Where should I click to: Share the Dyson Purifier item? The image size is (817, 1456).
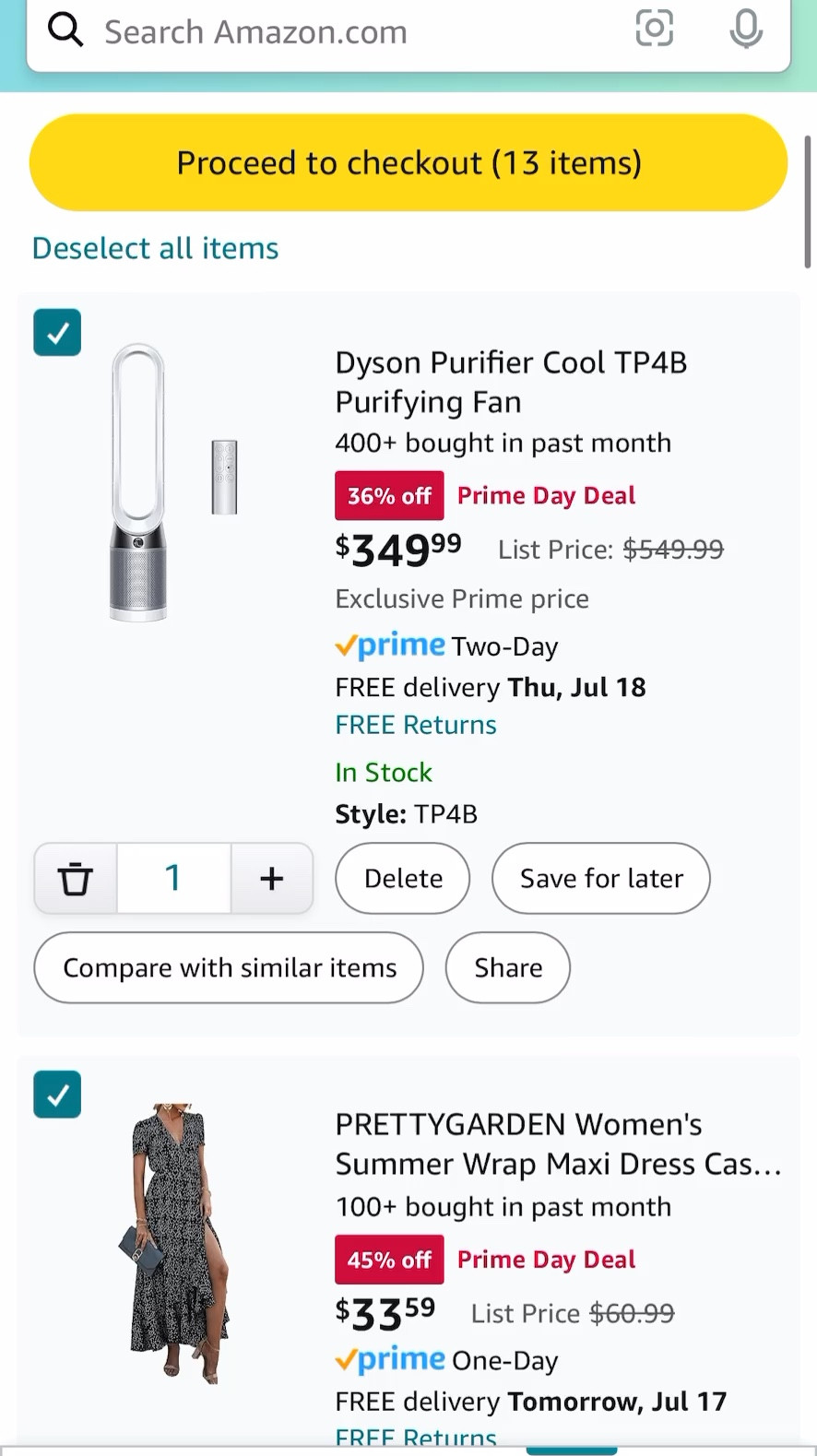tap(508, 967)
